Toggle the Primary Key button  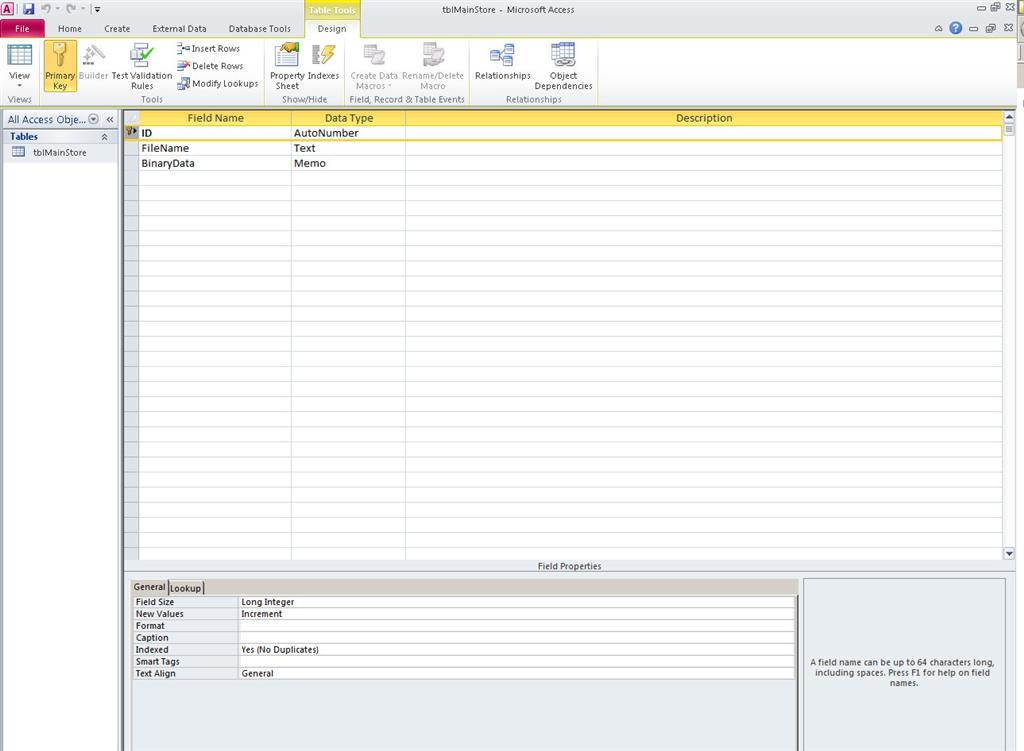60,66
